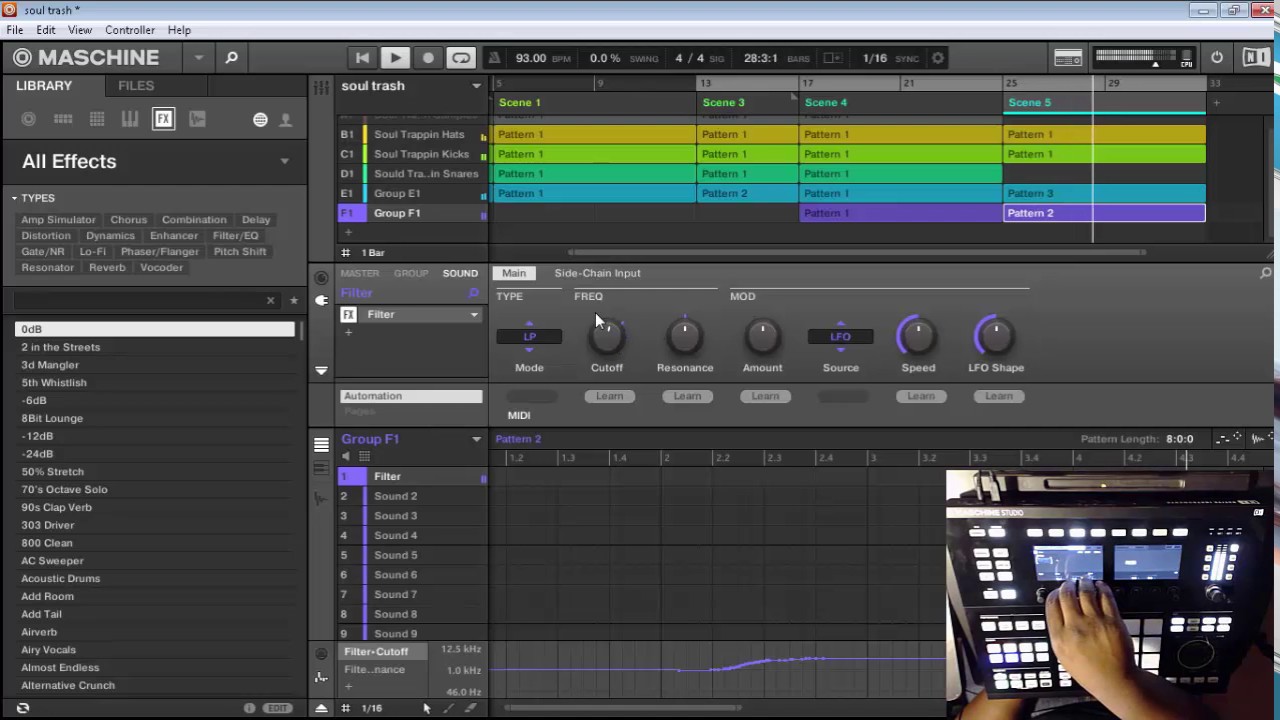Open the modulation Source LFO selector
The height and width of the screenshot is (720, 1280).
pos(840,336)
